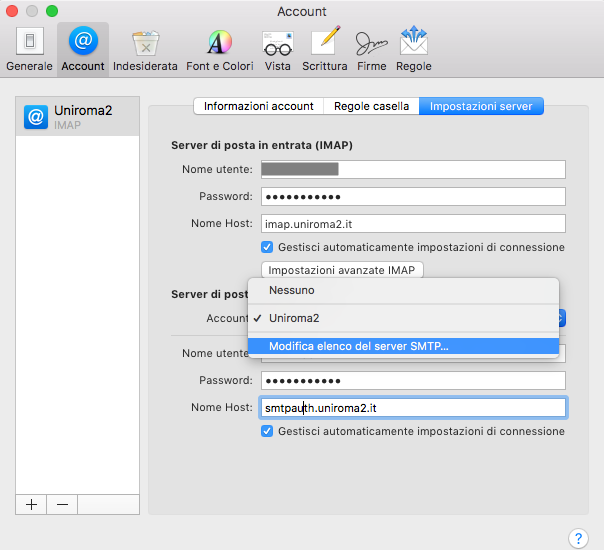Open Impostazioni avanzate IMAP
The height and width of the screenshot is (550, 604).
[342, 270]
